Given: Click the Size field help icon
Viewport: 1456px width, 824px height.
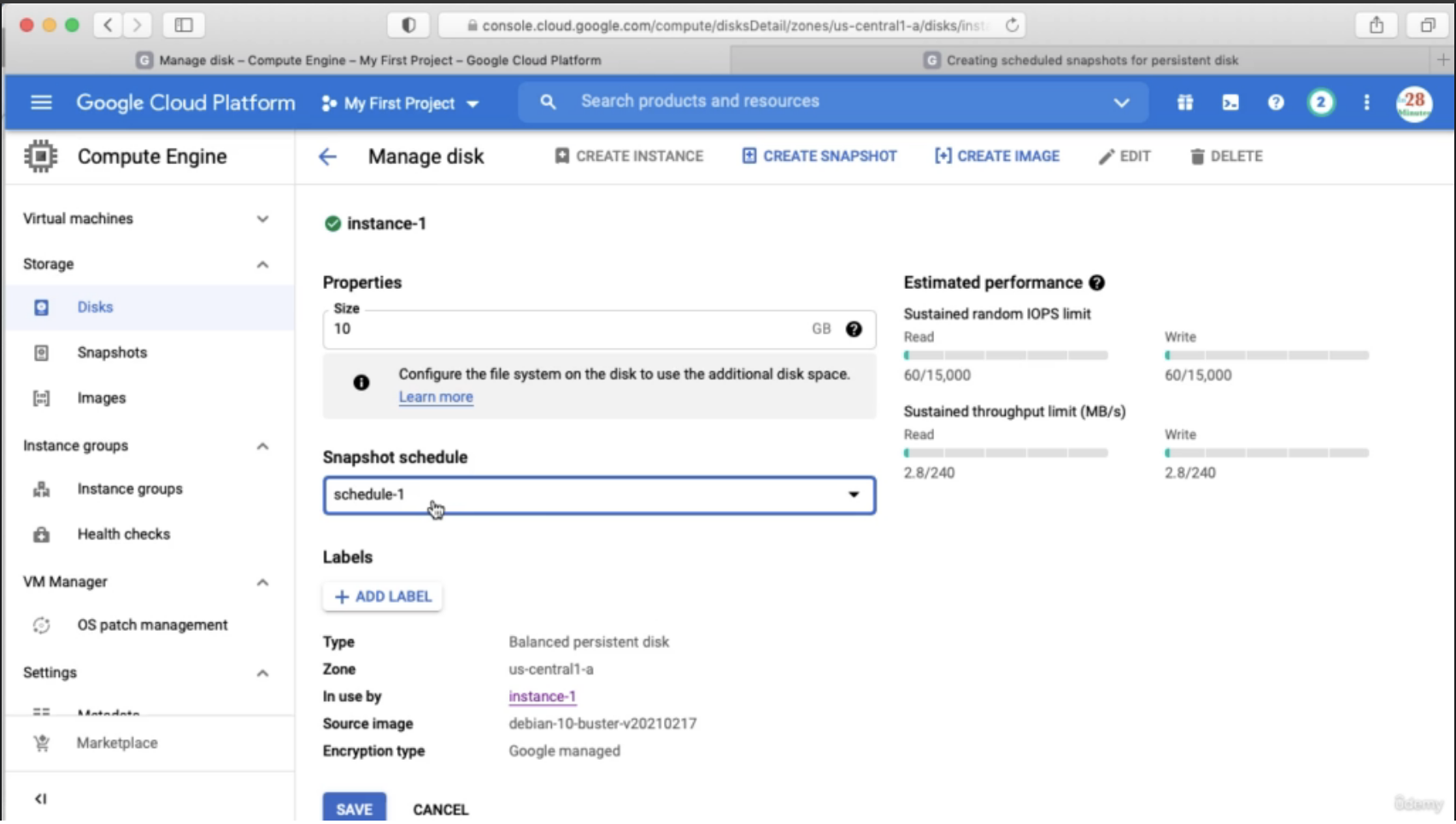Looking at the screenshot, I should pyautogui.click(x=854, y=329).
